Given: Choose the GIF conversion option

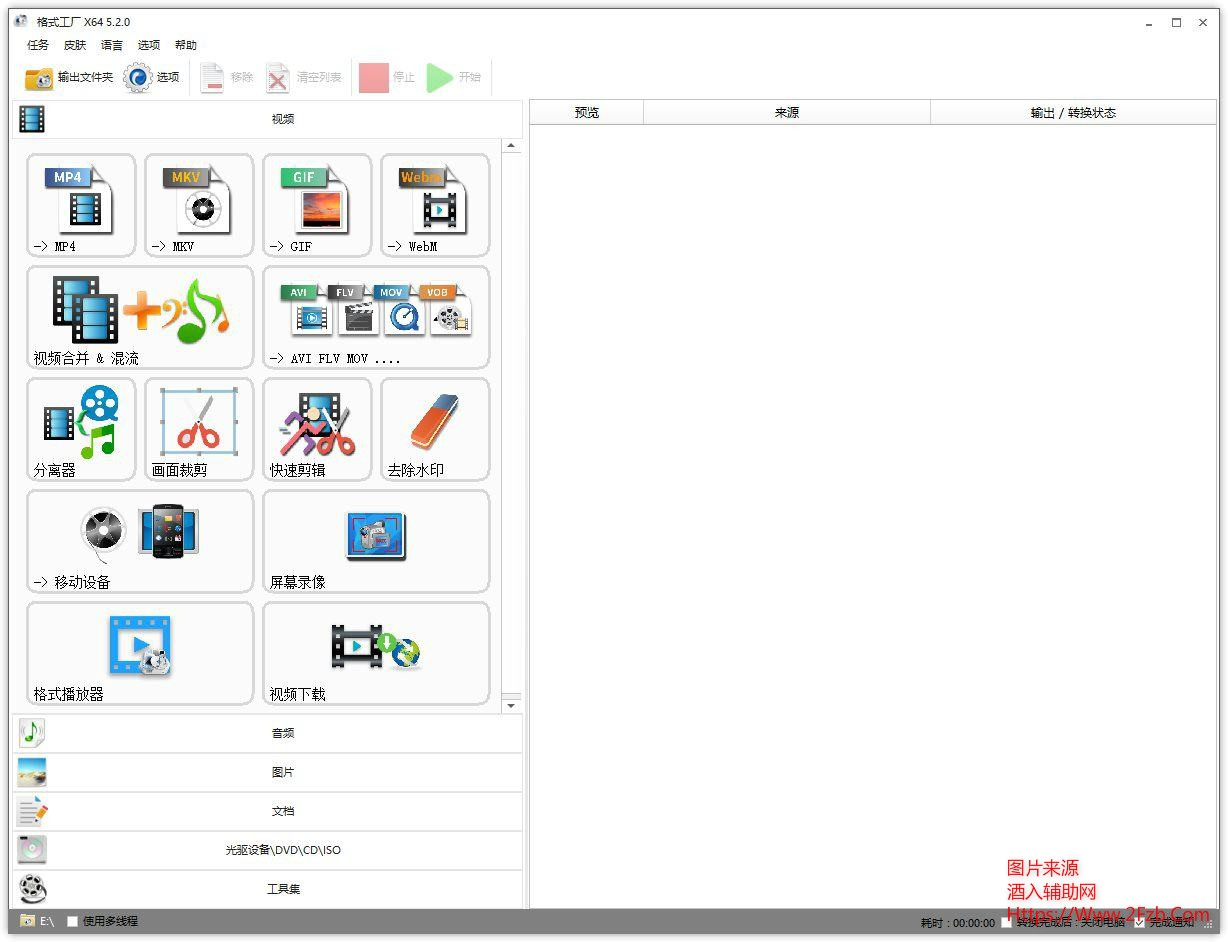Looking at the screenshot, I should (x=316, y=205).
